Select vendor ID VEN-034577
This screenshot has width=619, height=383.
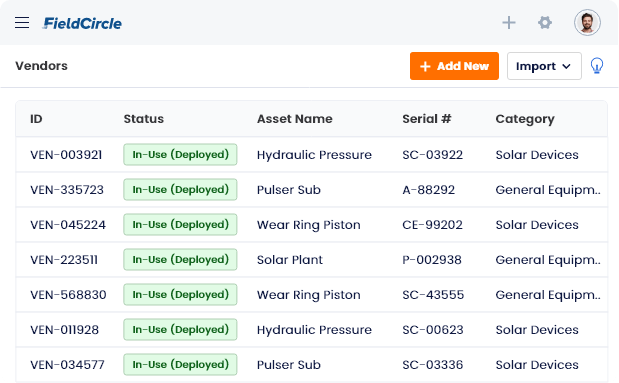click(x=67, y=365)
